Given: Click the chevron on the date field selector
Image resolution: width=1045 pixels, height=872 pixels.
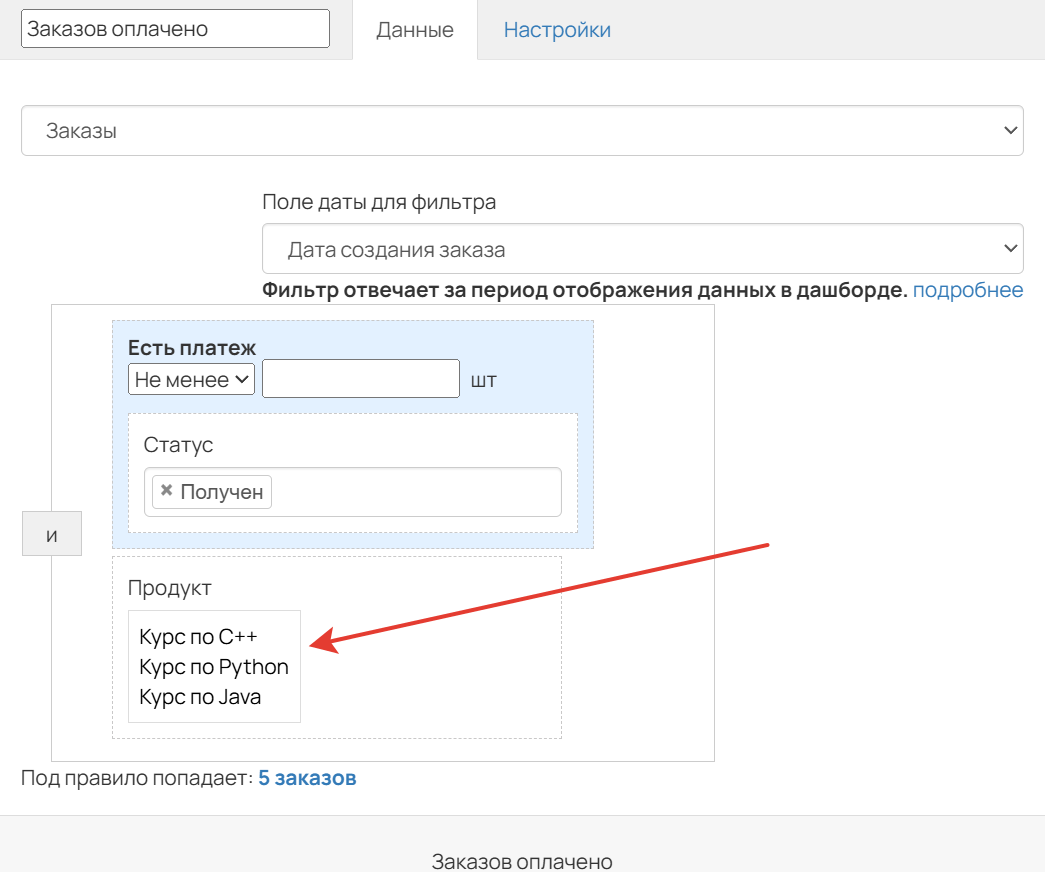Looking at the screenshot, I should pos(1011,248).
